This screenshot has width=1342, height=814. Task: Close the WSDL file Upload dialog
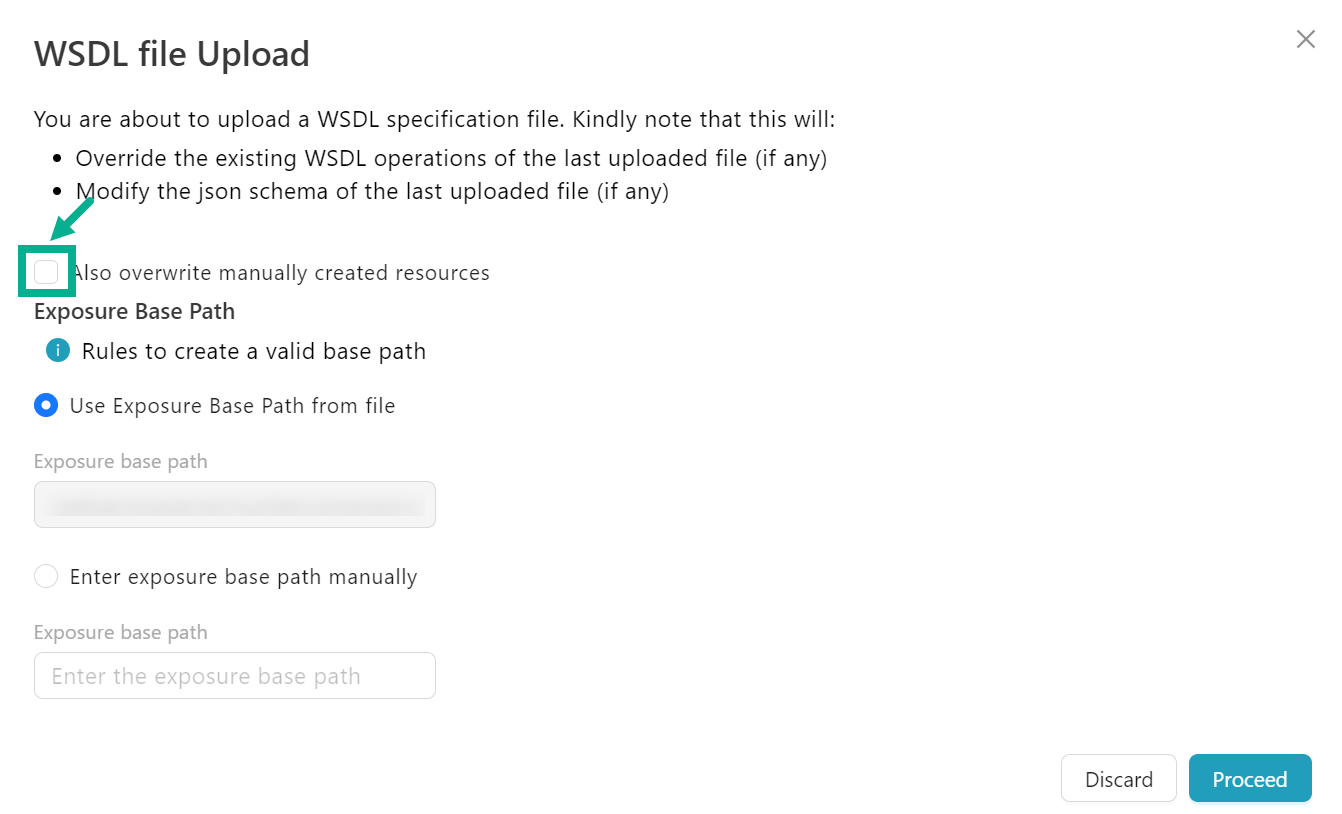[x=1305, y=39]
